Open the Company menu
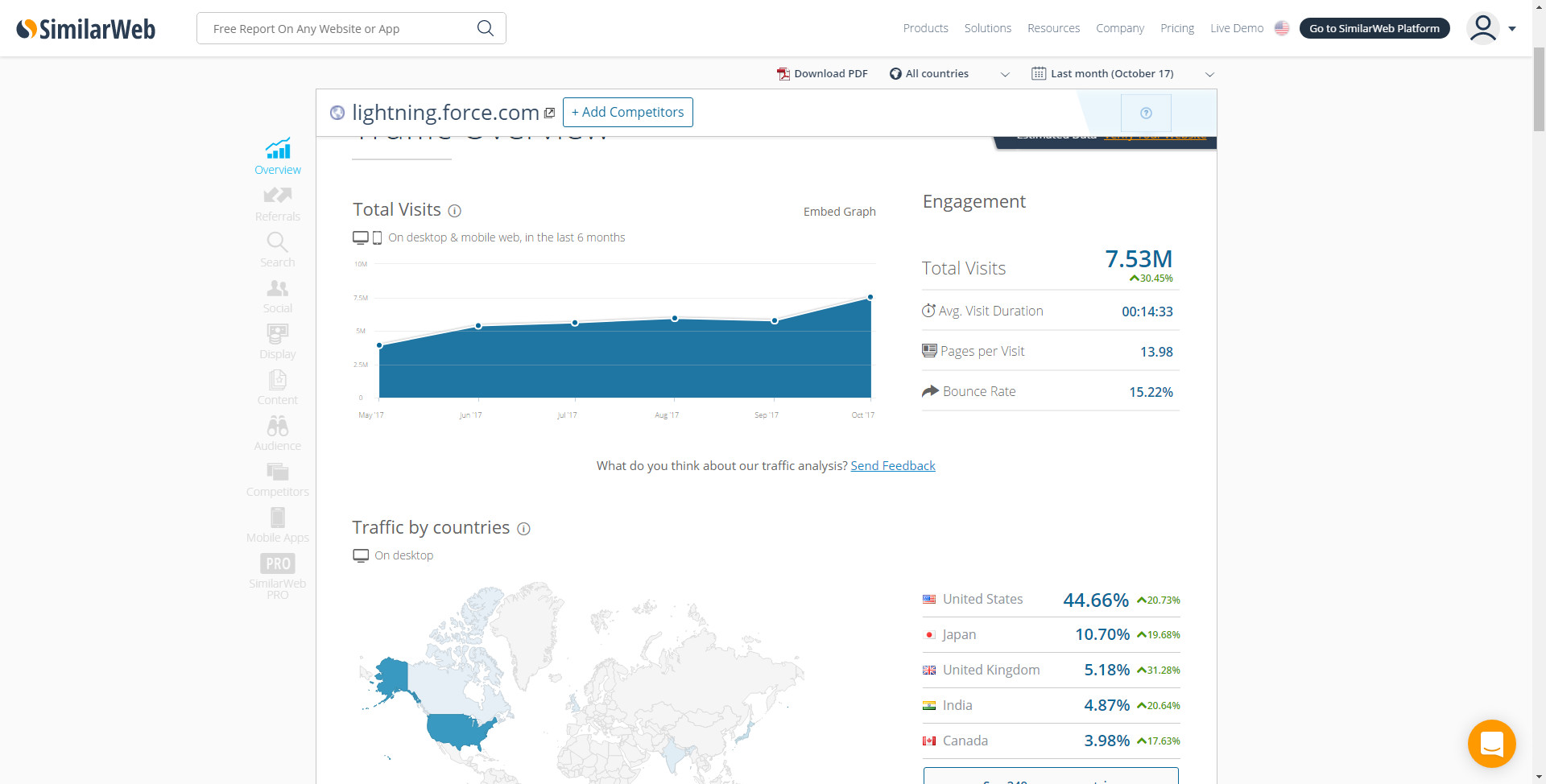Image resolution: width=1546 pixels, height=784 pixels. tap(1120, 28)
